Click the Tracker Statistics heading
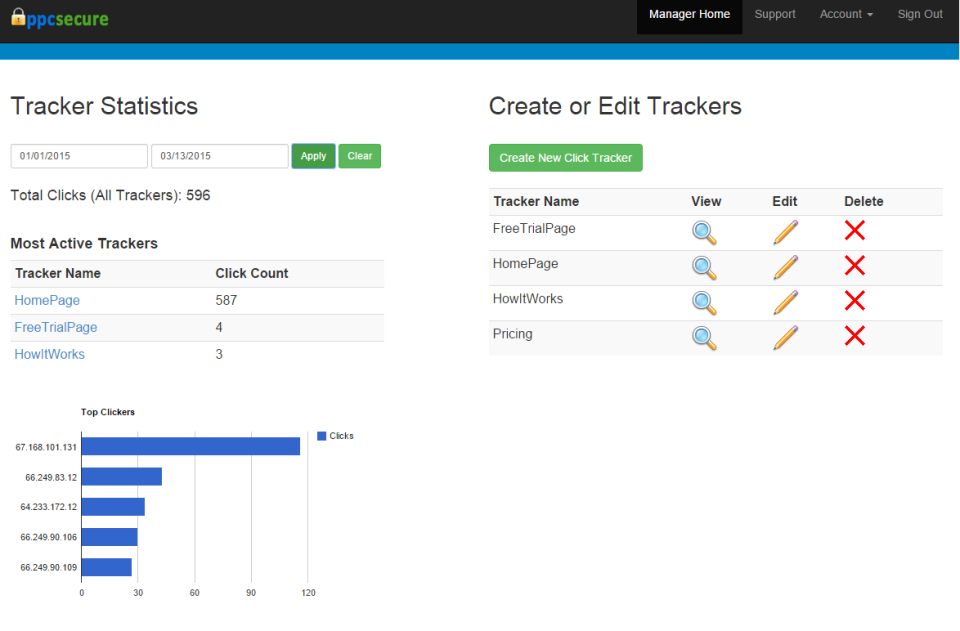This screenshot has height=631, width=960. point(104,106)
